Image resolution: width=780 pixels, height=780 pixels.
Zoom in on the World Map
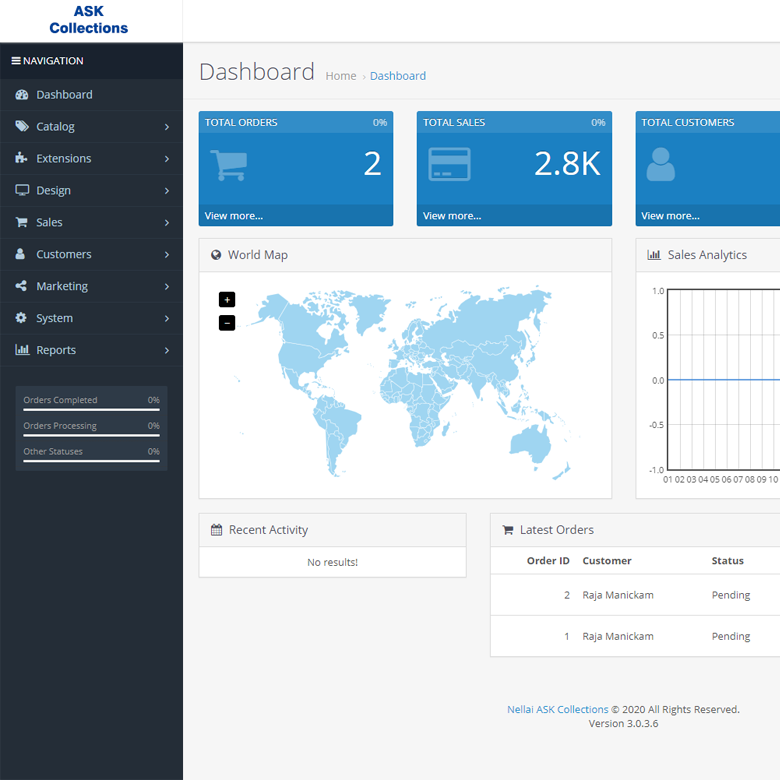[227, 300]
